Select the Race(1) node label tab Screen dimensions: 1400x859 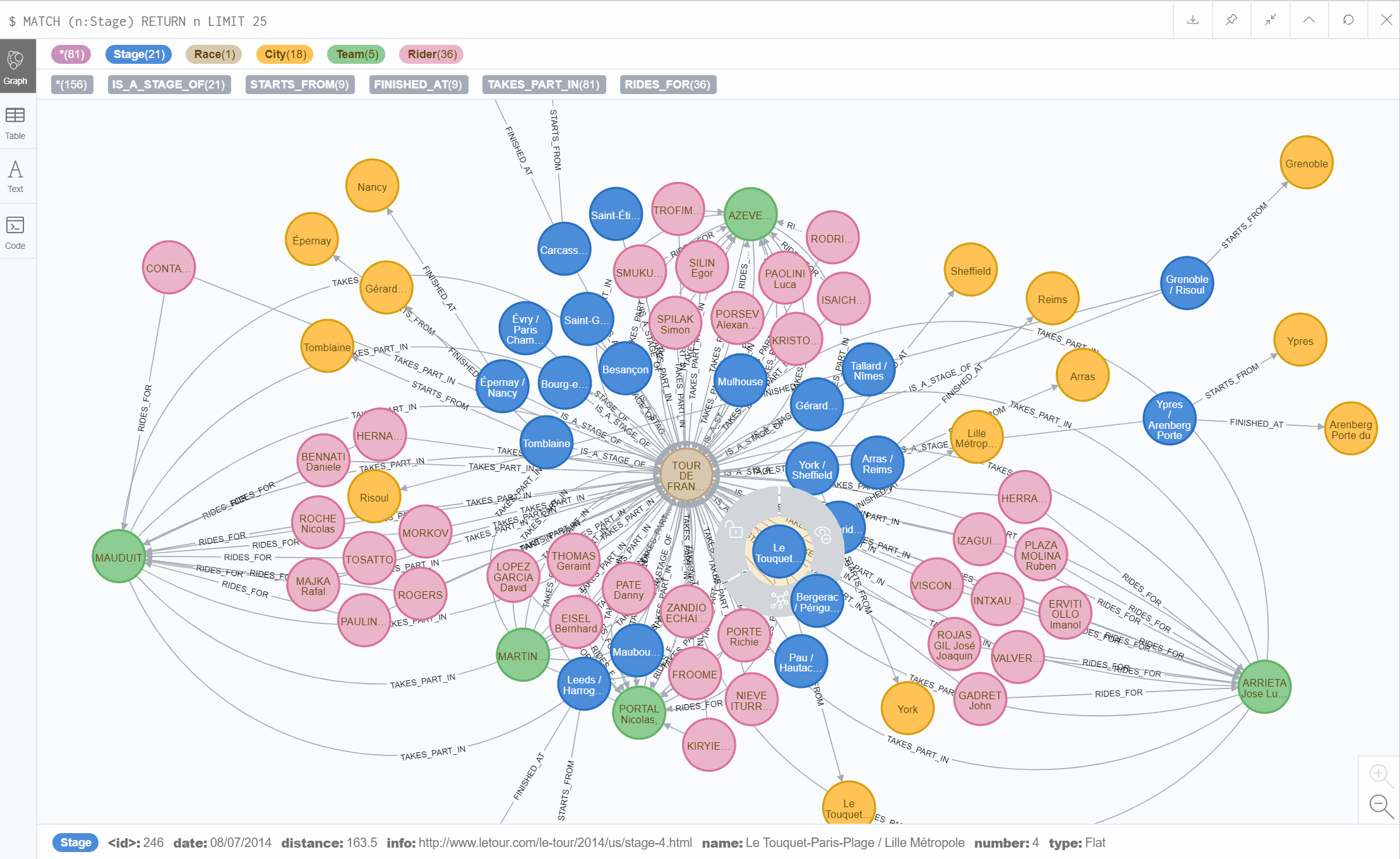click(x=213, y=54)
